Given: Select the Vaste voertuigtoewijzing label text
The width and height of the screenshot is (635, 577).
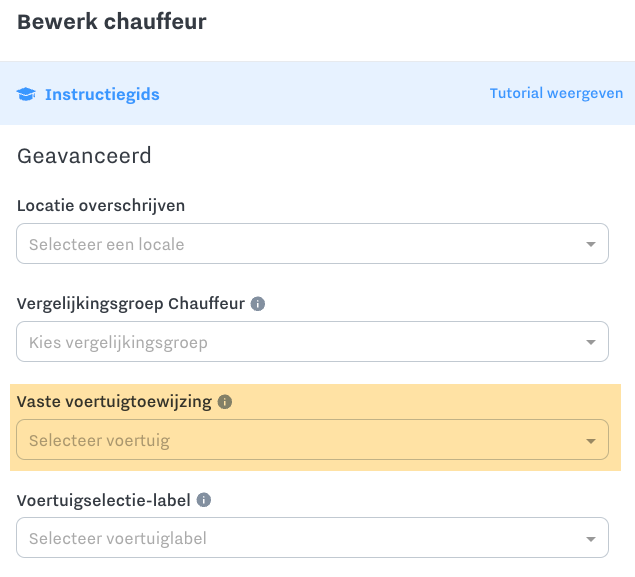Looking at the screenshot, I should tap(114, 402).
